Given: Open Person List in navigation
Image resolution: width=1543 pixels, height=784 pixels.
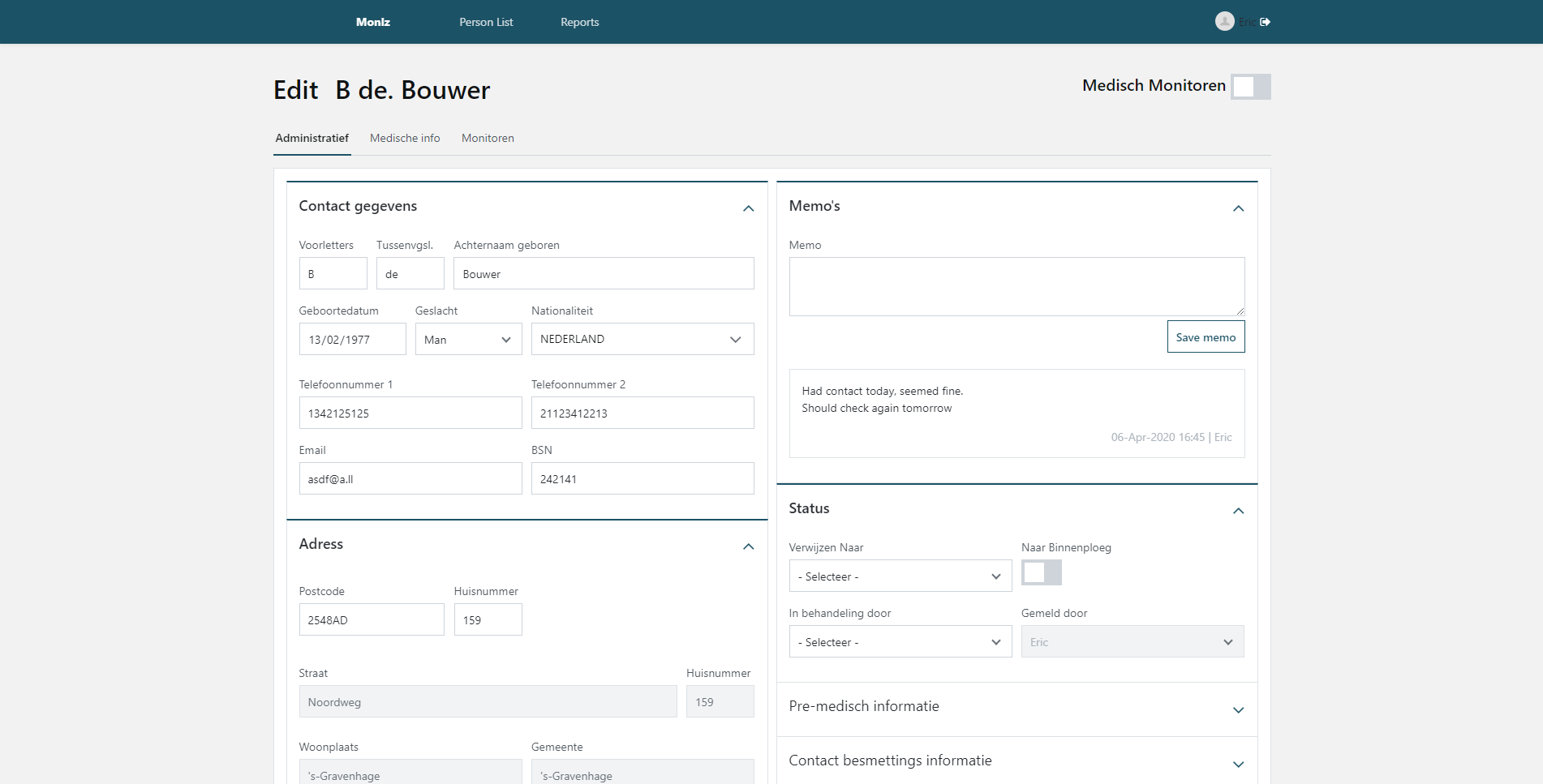Looking at the screenshot, I should point(486,22).
